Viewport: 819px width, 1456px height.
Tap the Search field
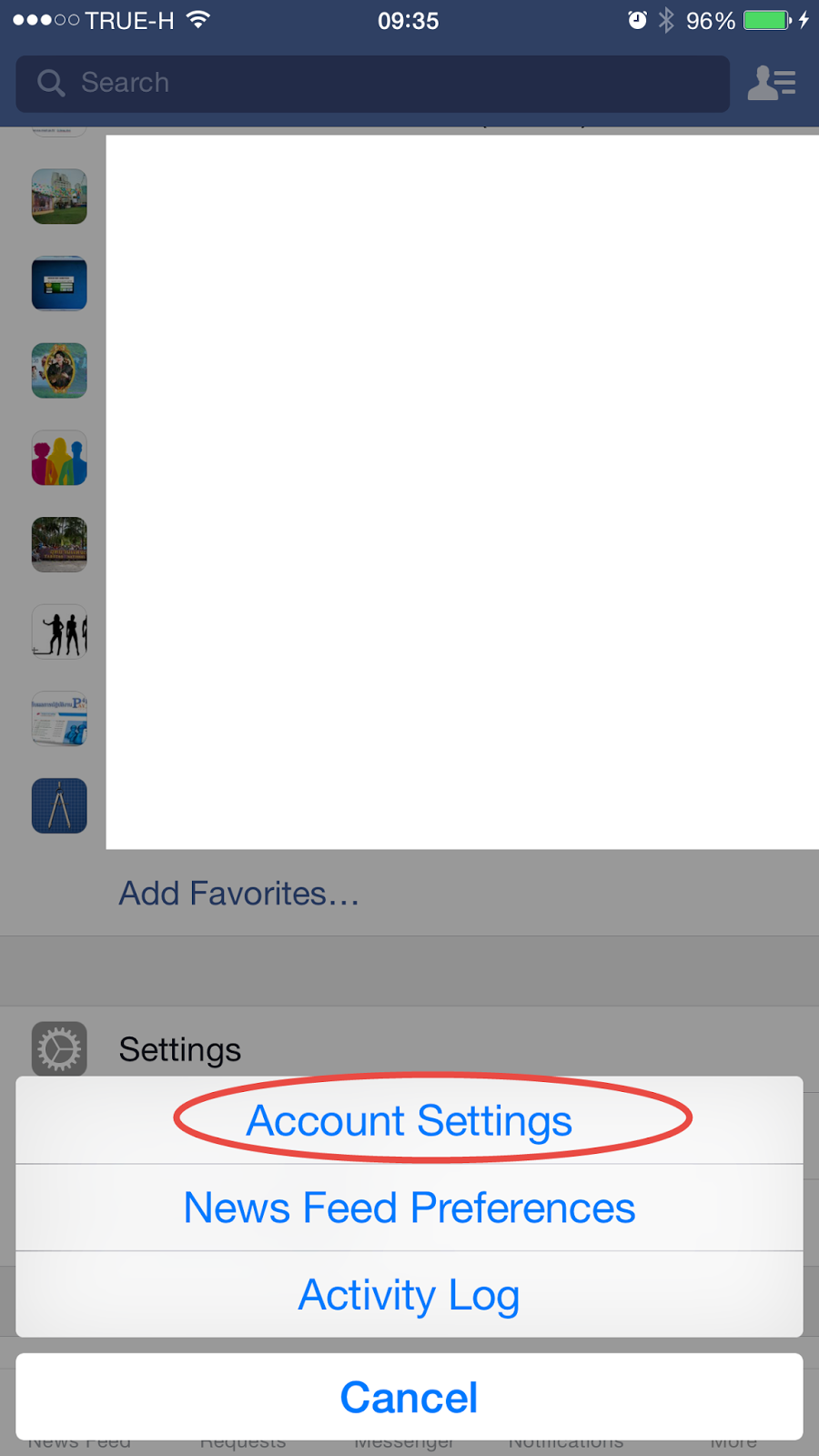tap(373, 84)
